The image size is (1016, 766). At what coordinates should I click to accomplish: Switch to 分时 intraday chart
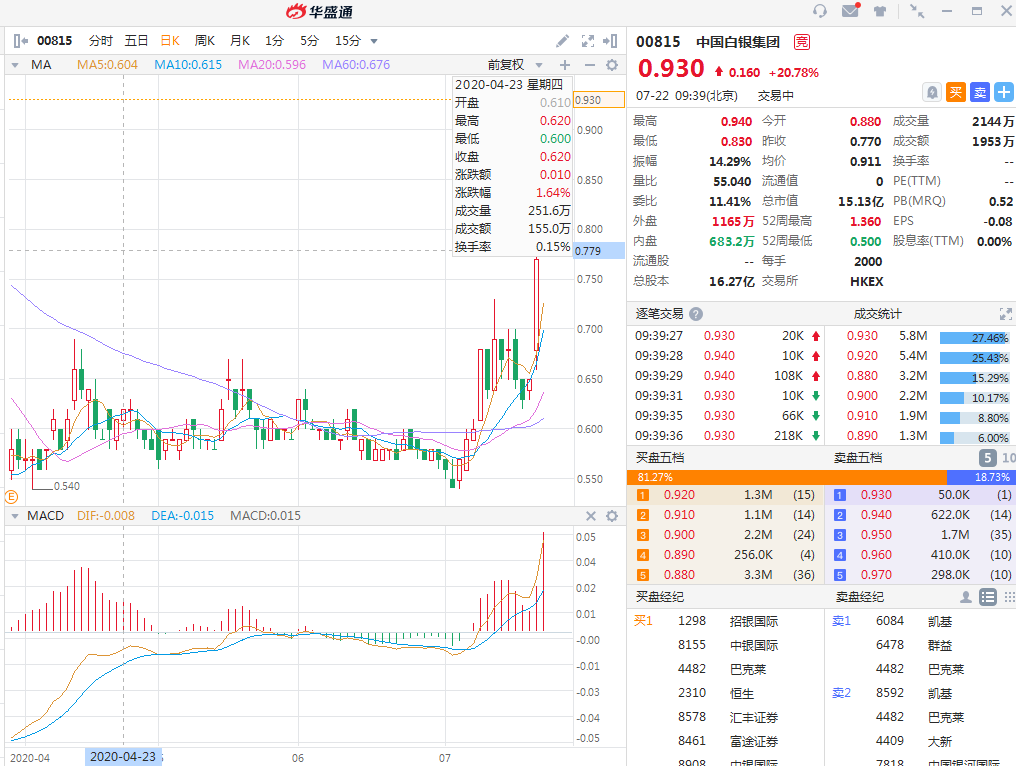tap(100, 41)
